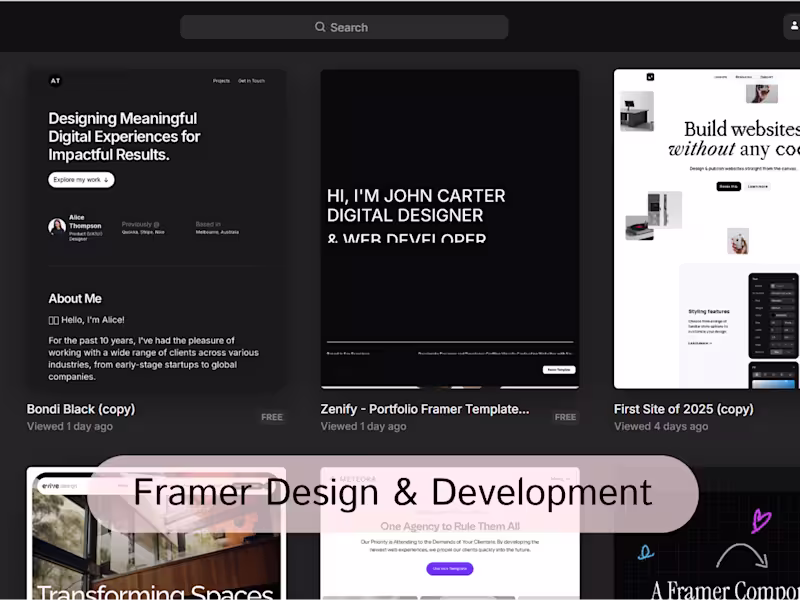
Task: Click the AT logo in Bondi Black preview
Action: (x=55, y=81)
